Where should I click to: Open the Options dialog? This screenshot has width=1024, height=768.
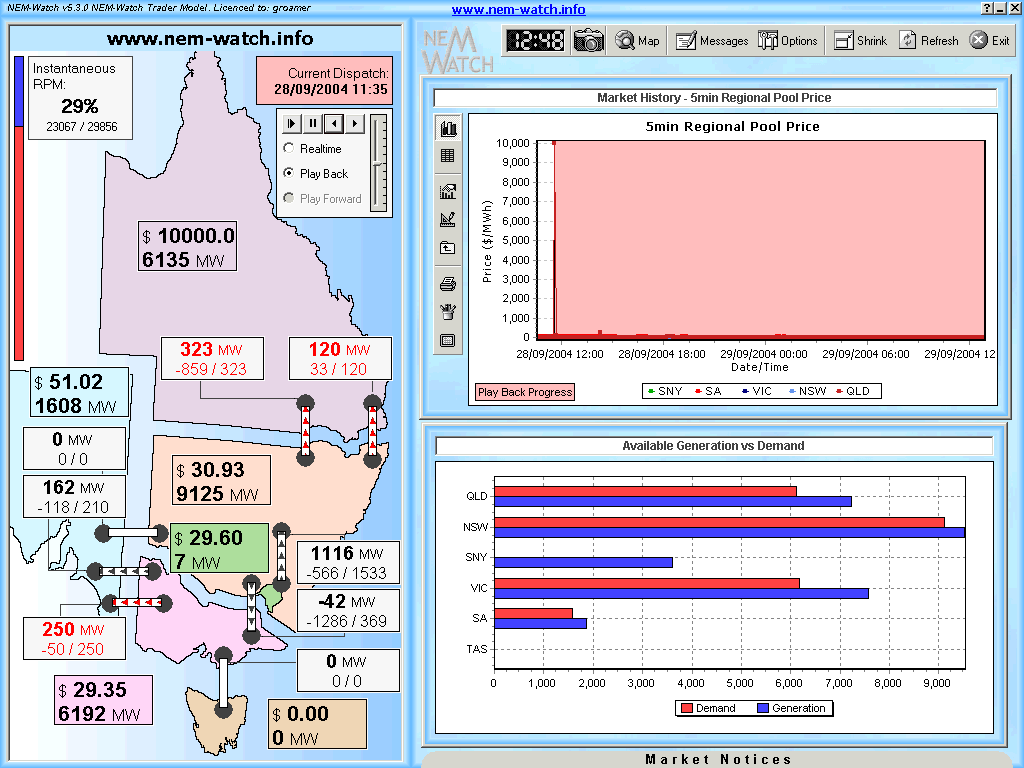pyautogui.click(x=788, y=41)
